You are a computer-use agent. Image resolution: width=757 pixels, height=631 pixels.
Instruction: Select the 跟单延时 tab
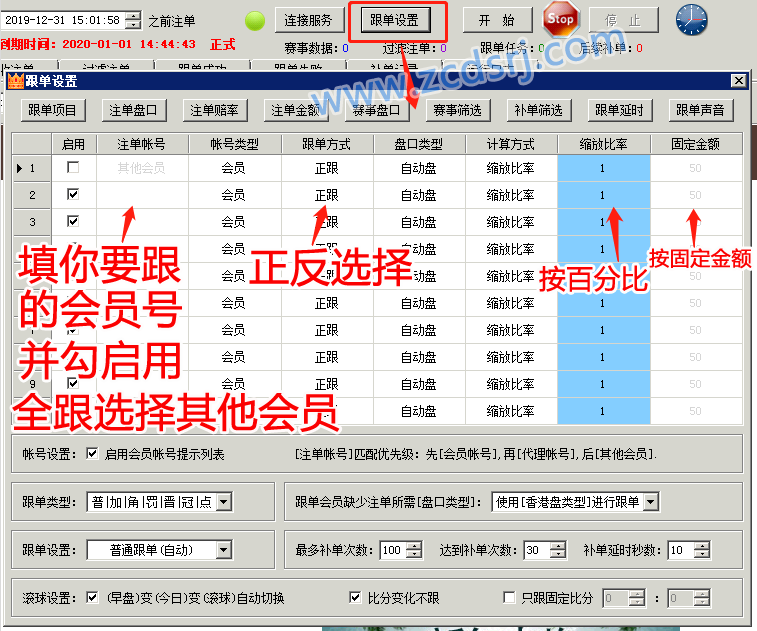coord(619,110)
